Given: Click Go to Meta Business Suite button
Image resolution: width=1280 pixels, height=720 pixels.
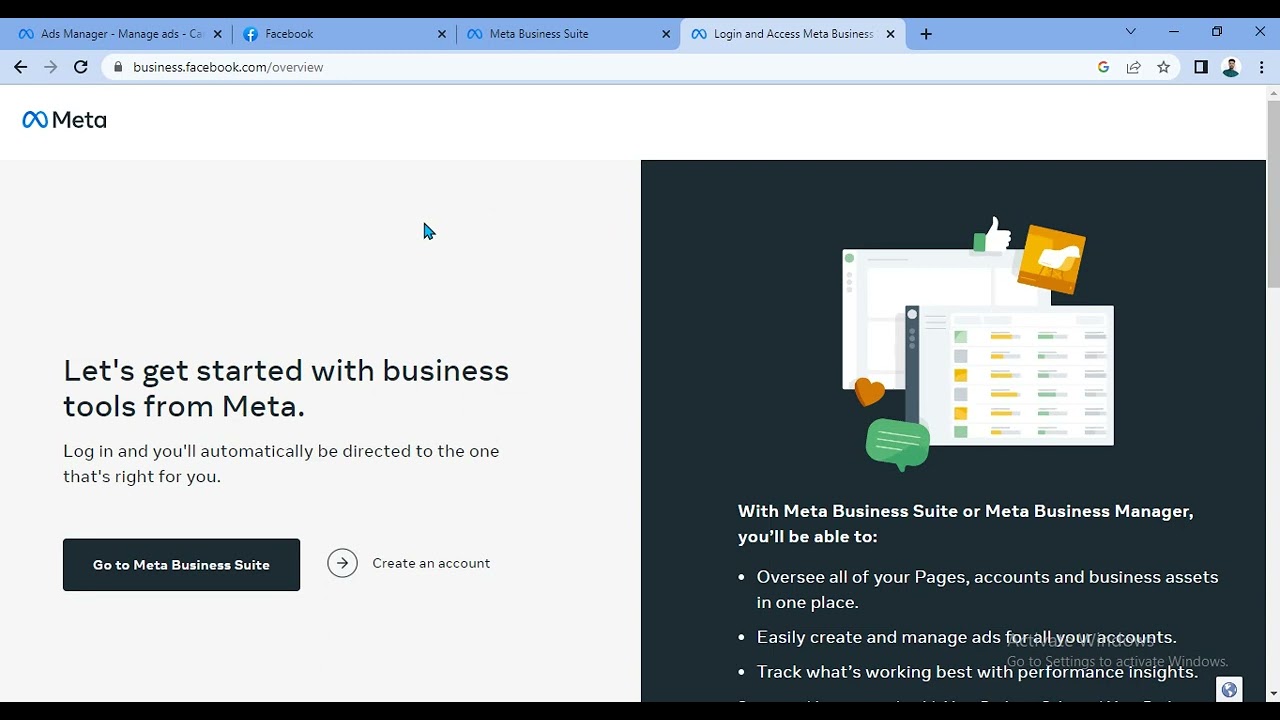Looking at the screenshot, I should (x=181, y=565).
